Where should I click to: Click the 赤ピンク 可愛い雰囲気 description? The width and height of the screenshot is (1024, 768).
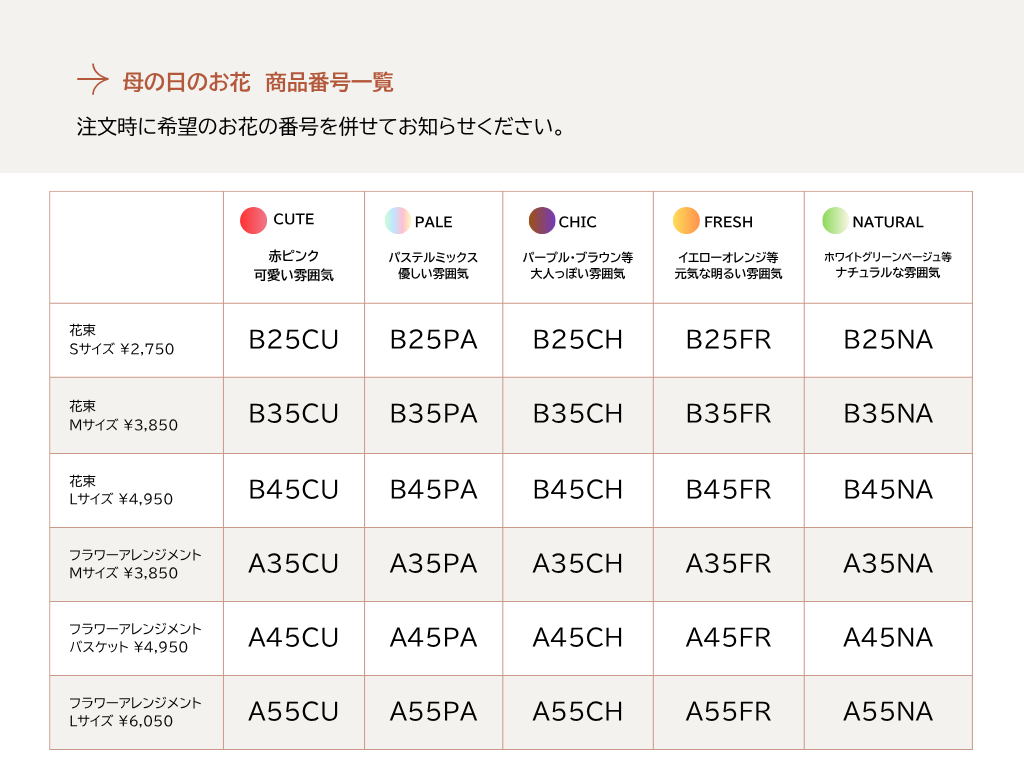293,265
